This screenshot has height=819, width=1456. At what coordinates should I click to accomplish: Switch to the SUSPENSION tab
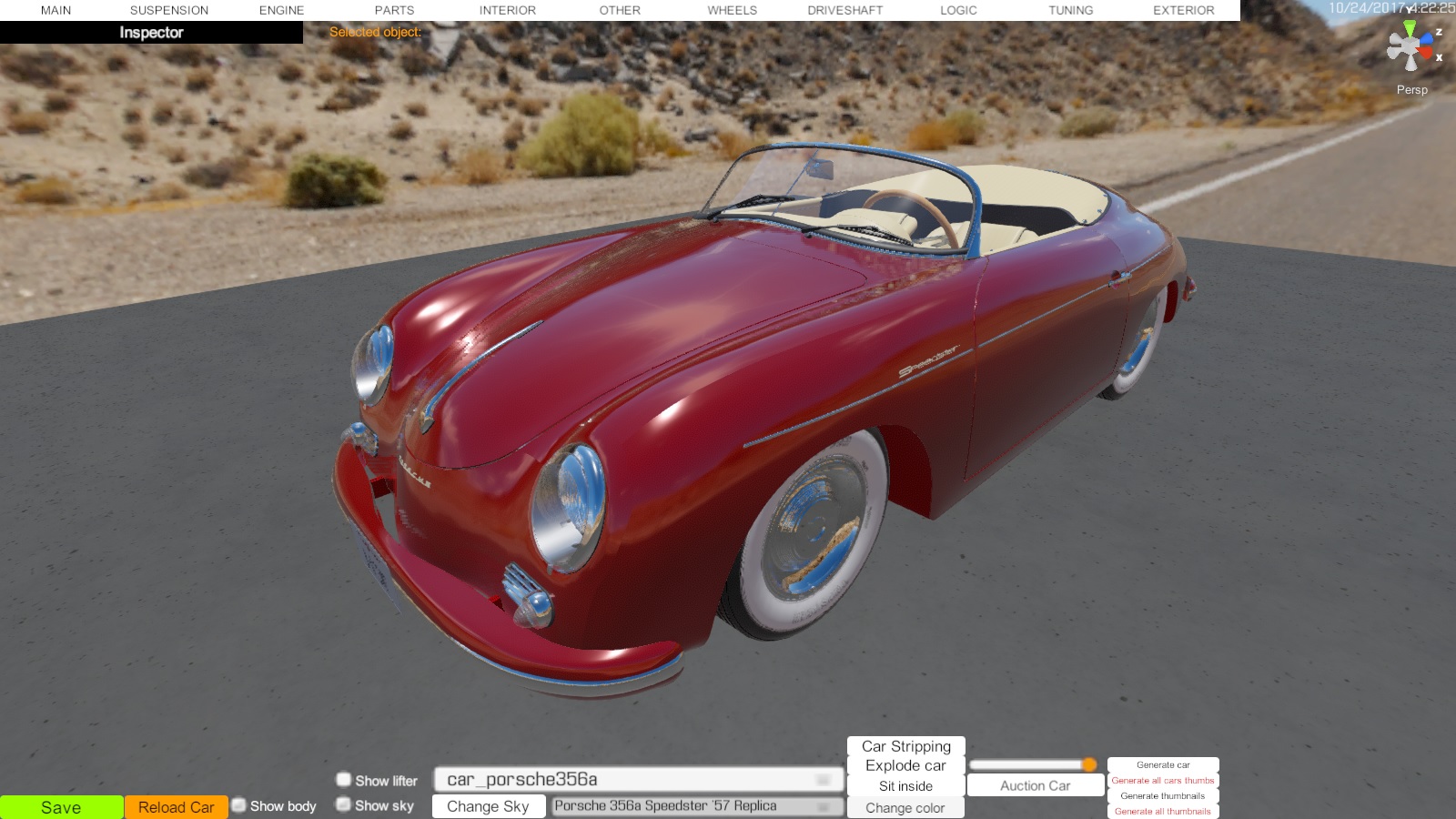pyautogui.click(x=169, y=10)
